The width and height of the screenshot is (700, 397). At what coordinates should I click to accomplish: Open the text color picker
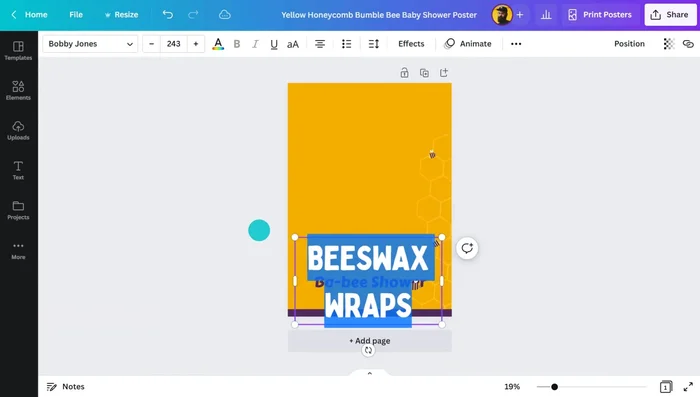(x=218, y=44)
